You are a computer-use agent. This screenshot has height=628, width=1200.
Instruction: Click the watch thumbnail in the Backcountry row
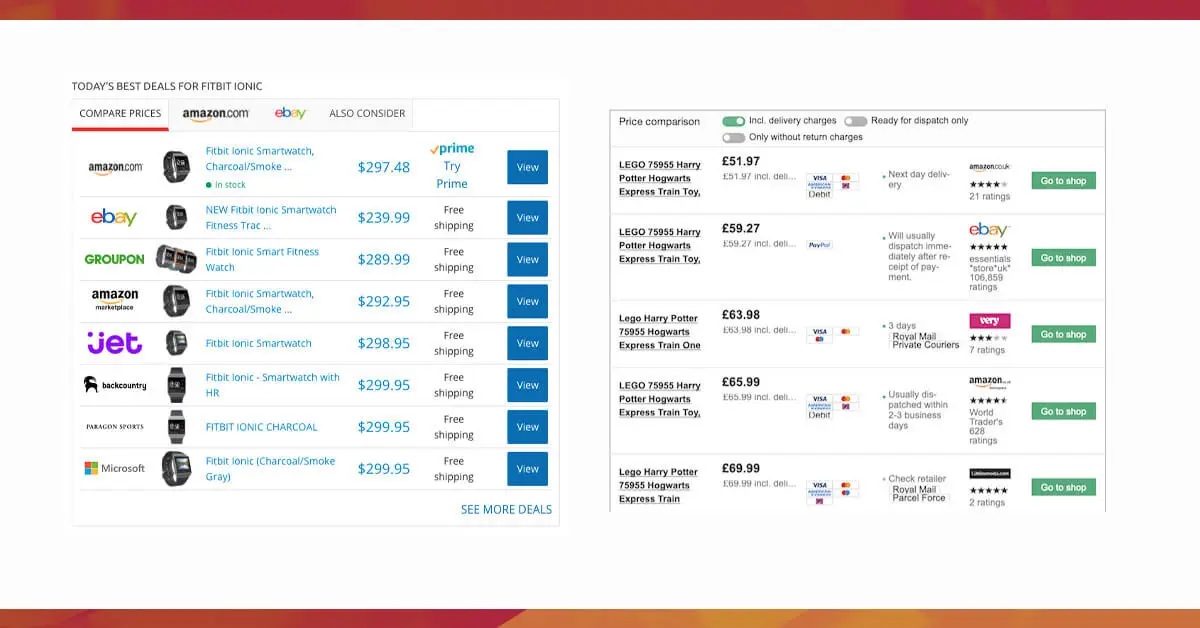point(177,385)
